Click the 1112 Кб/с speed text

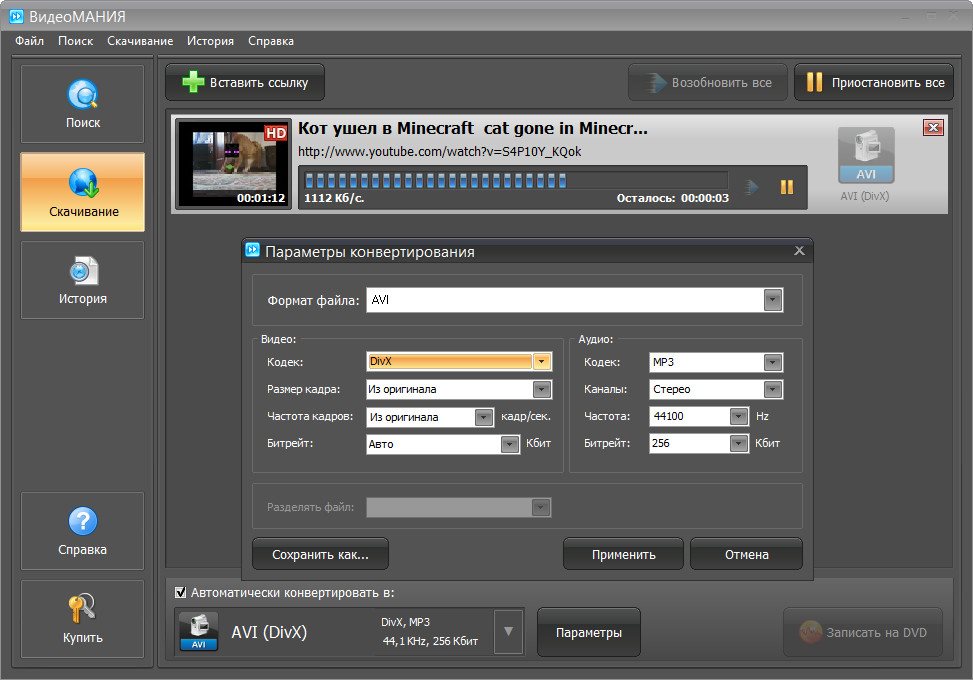point(334,199)
